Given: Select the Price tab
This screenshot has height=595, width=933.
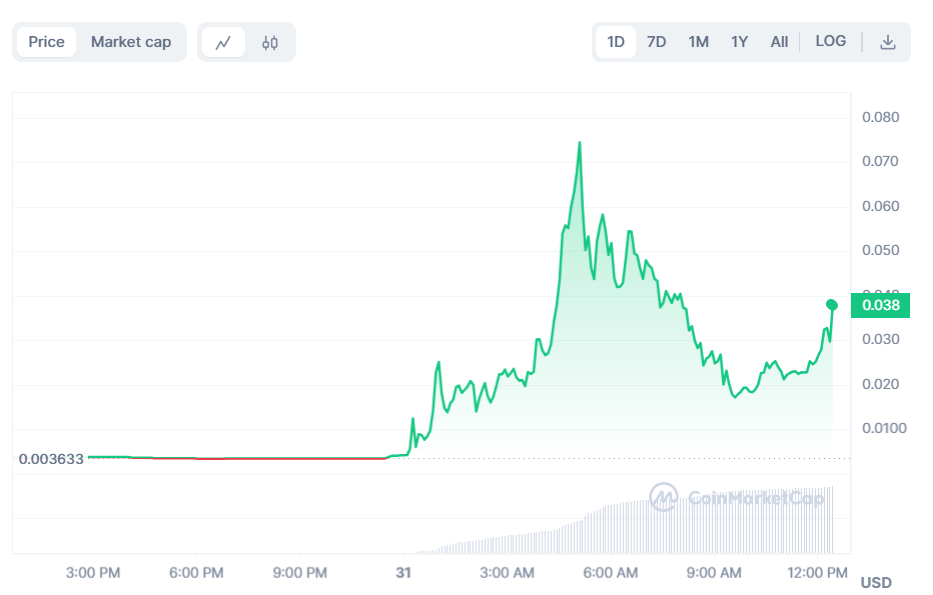Looking at the screenshot, I should point(46,42).
